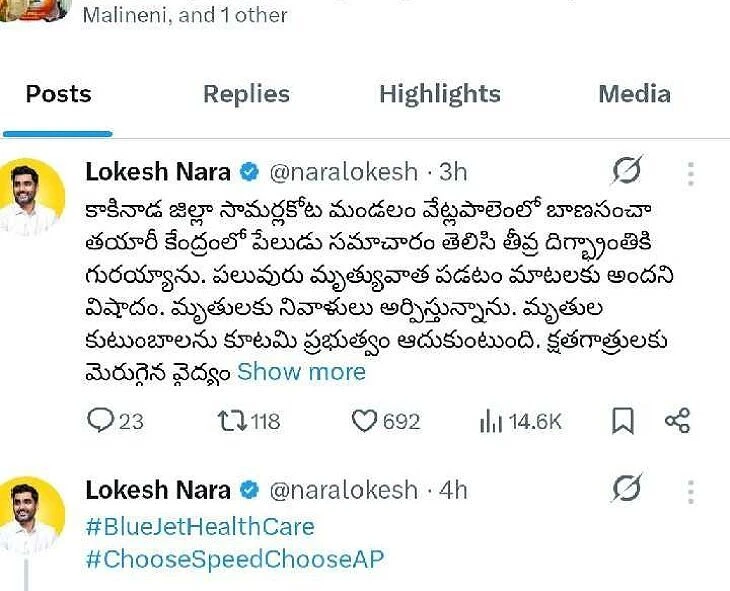Open the #ChooseSpeedChooseAP hashtag
This screenshot has height=591, width=730.
(234, 559)
